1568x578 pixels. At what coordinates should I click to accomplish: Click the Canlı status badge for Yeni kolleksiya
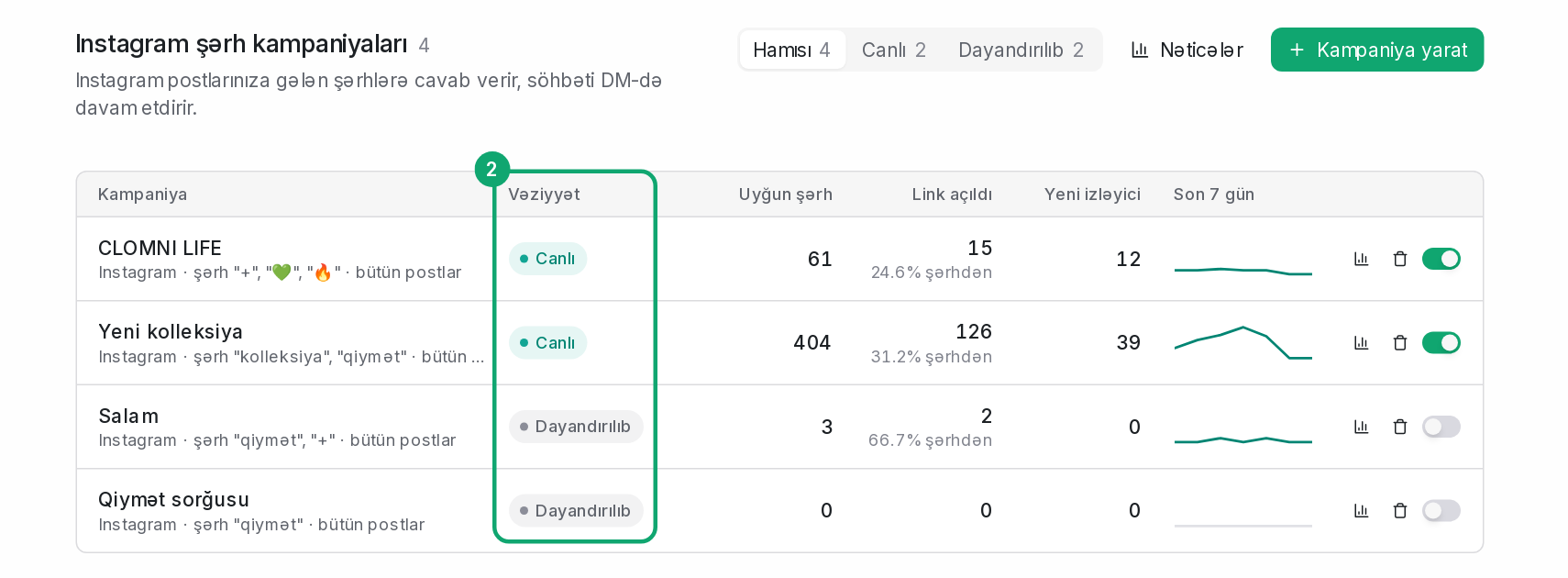tap(547, 342)
